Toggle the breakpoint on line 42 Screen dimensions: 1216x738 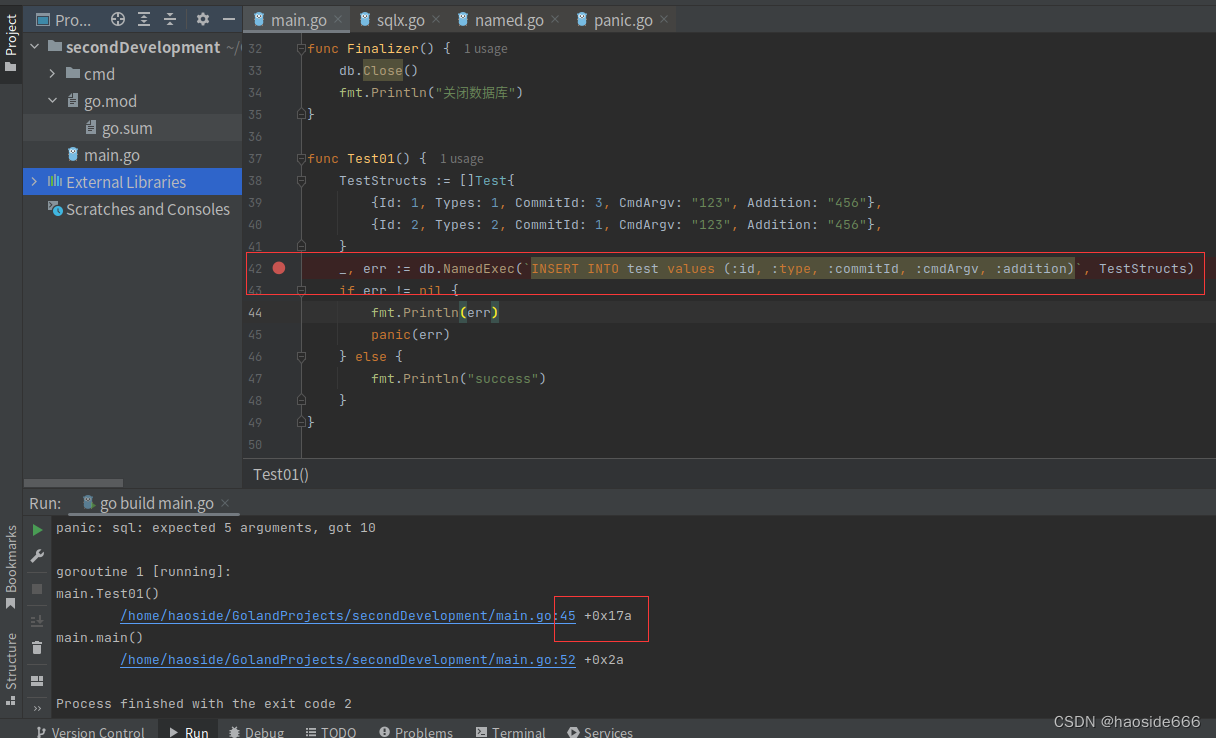278,267
